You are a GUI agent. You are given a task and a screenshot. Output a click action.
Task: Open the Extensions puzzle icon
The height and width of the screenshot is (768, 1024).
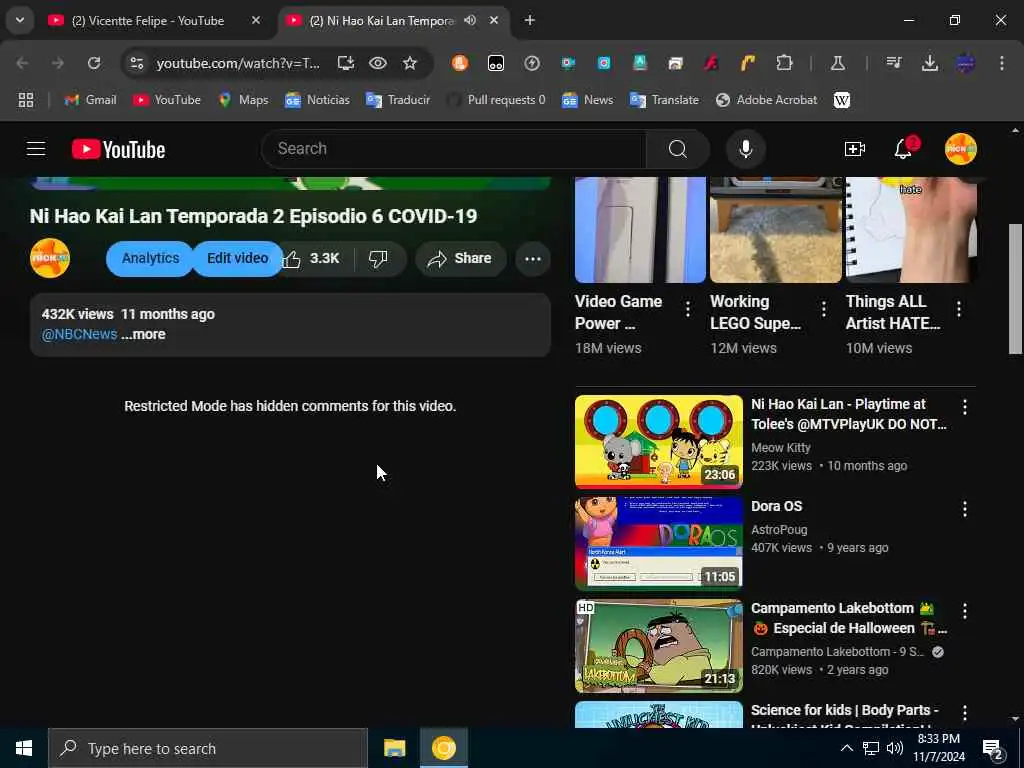coord(784,63)
